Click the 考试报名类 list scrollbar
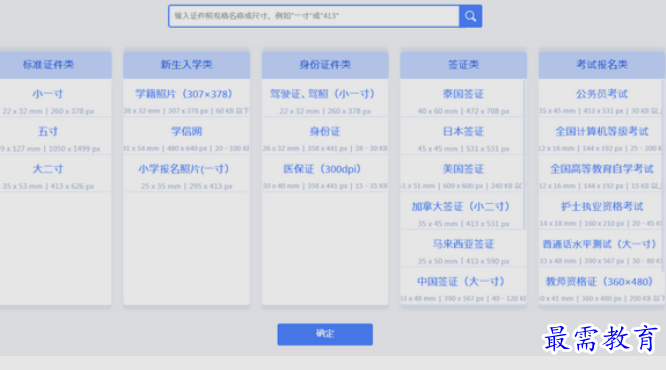The image size is (666, 370). click(x=663, y=175)
